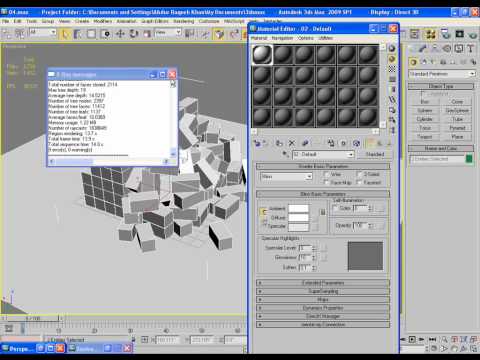Click the Box primitive button
Image resolution: width=480 pixels, height=360 pixels.
coord(425,101)
